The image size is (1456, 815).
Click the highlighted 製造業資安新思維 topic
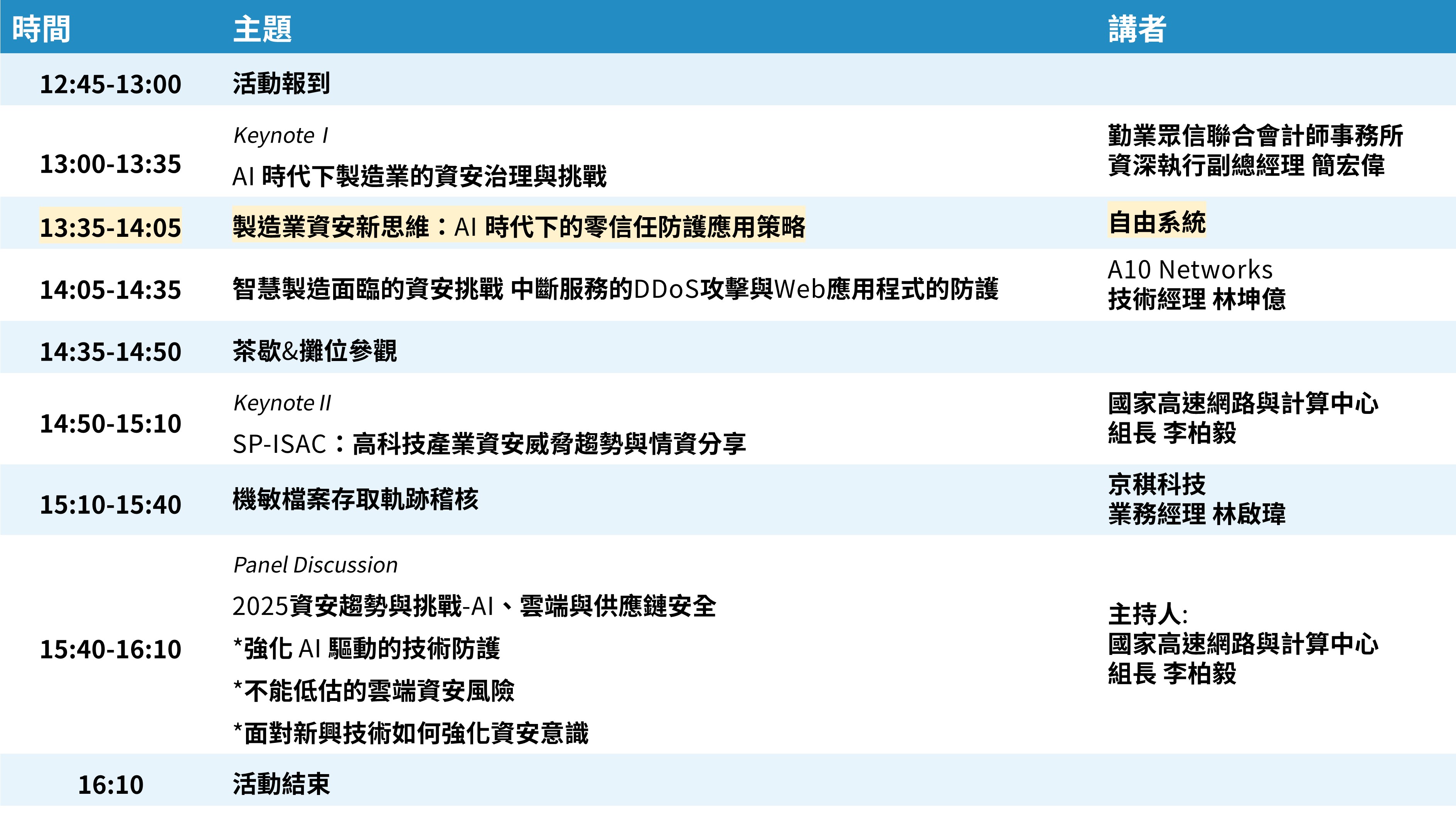click(519, 226)
